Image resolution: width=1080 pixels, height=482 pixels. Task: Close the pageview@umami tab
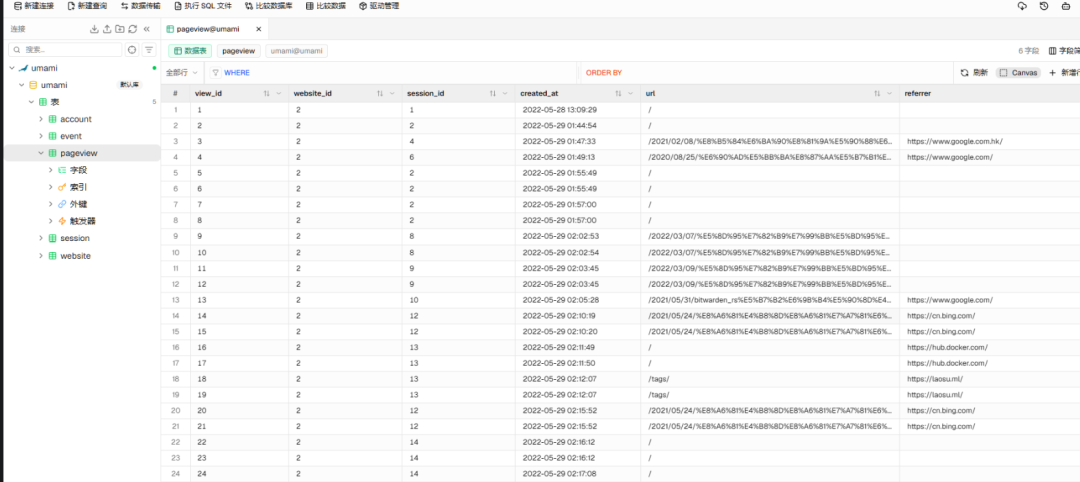point(258,30)
